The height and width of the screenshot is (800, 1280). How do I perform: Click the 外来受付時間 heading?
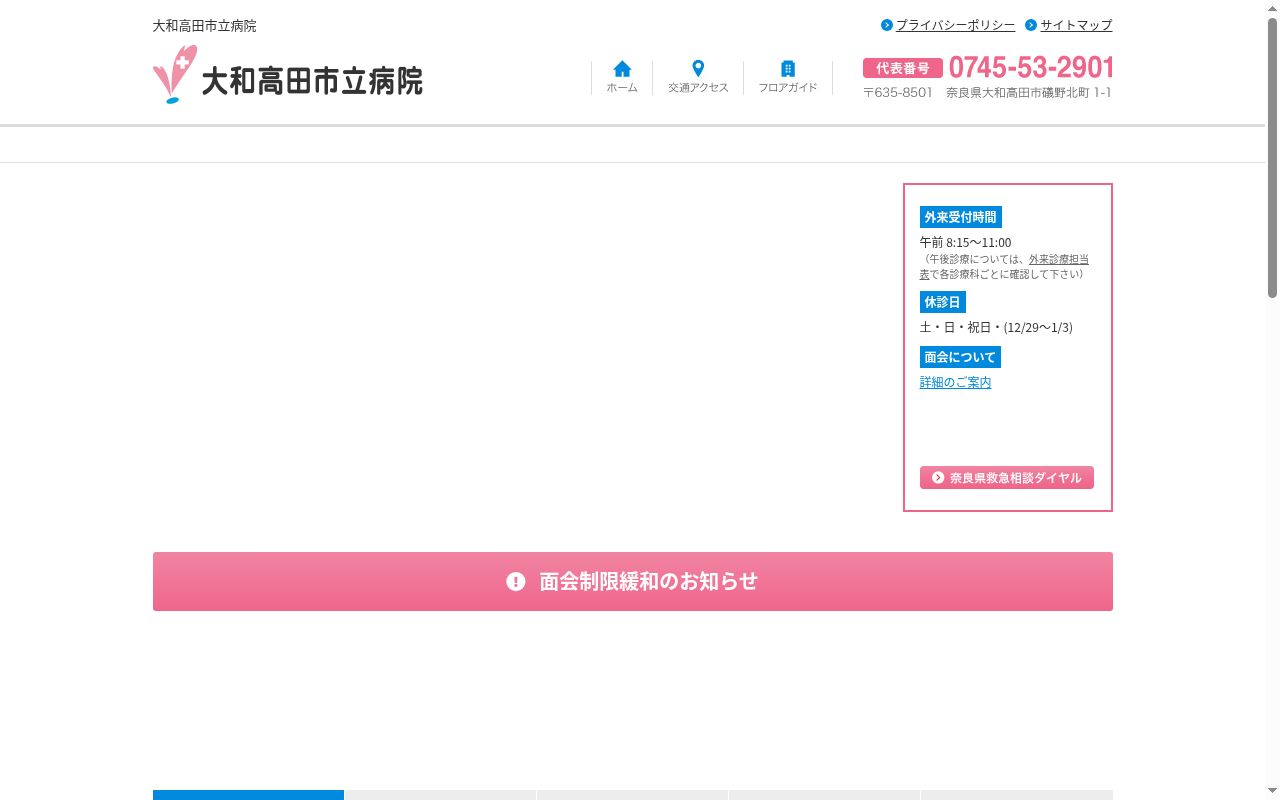(960, 217)
